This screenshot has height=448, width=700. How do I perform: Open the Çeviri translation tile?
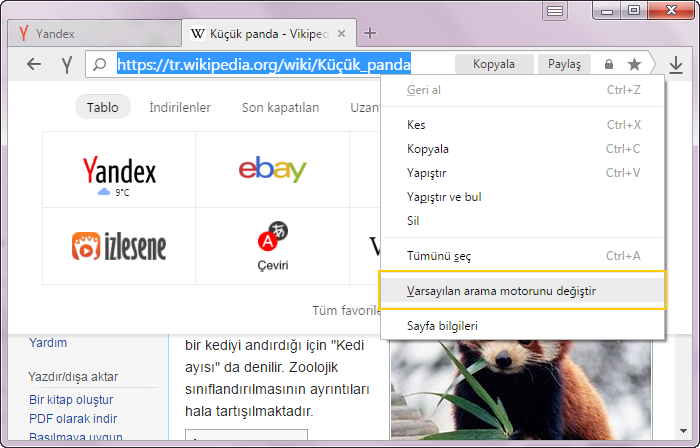tap(272, 246)
